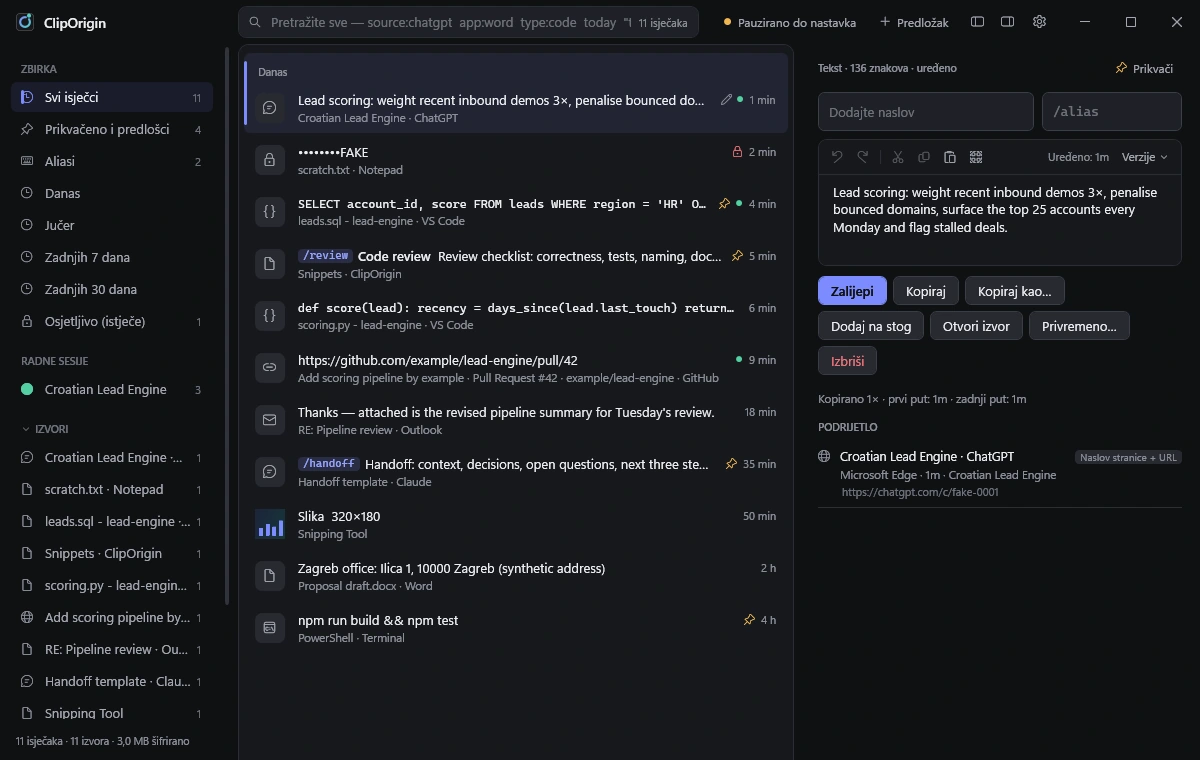Screen dimensions: 1200x760
Task: Open the Croatian Lead Engine work session
Action: tap(112, 390)
